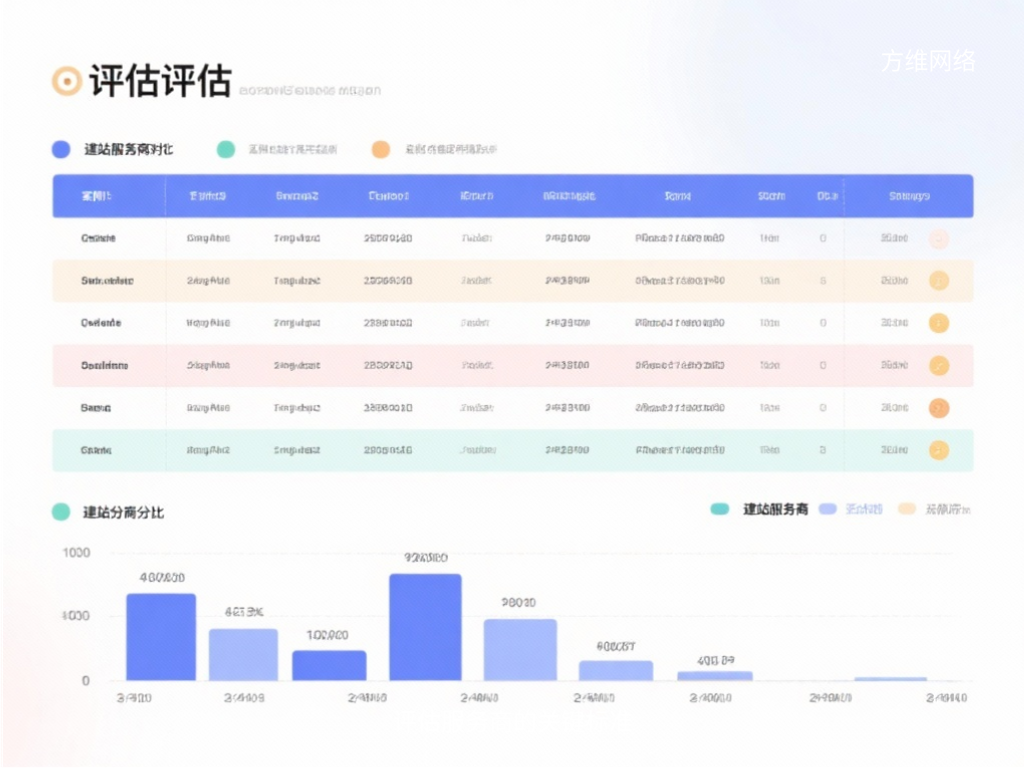The height and width of the screenshot is (768, 1024).
Task: Click the circle icon on the Saudalarre row
Action: (x=940, y=365)
